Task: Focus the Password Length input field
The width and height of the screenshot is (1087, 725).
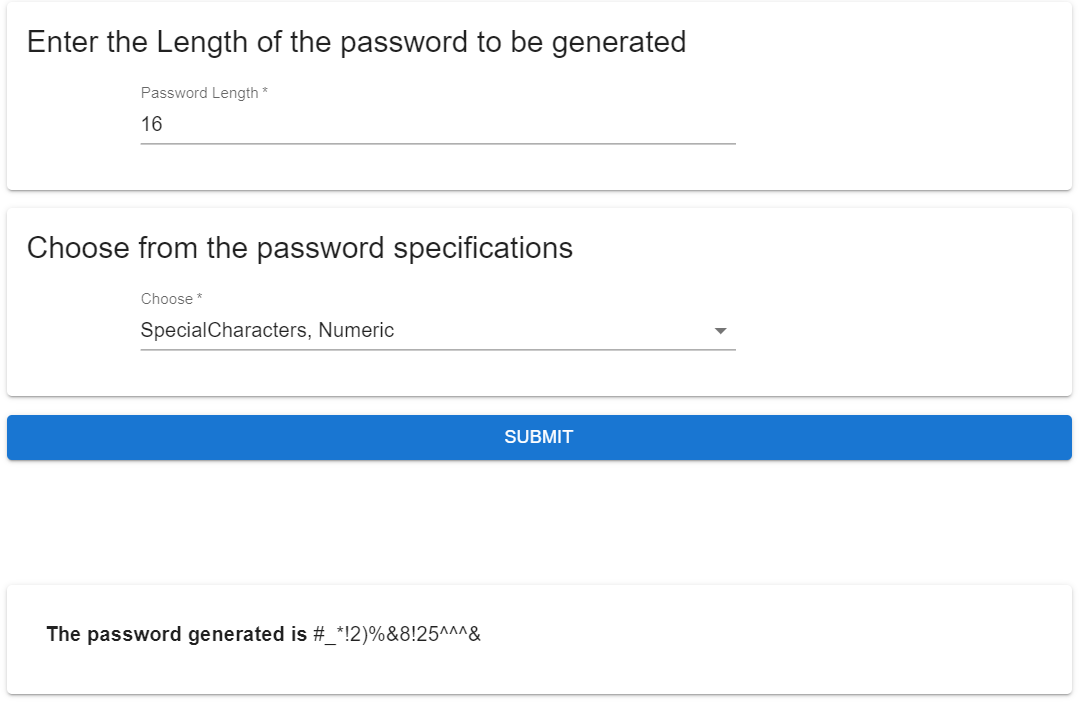Action: (438, 125)
